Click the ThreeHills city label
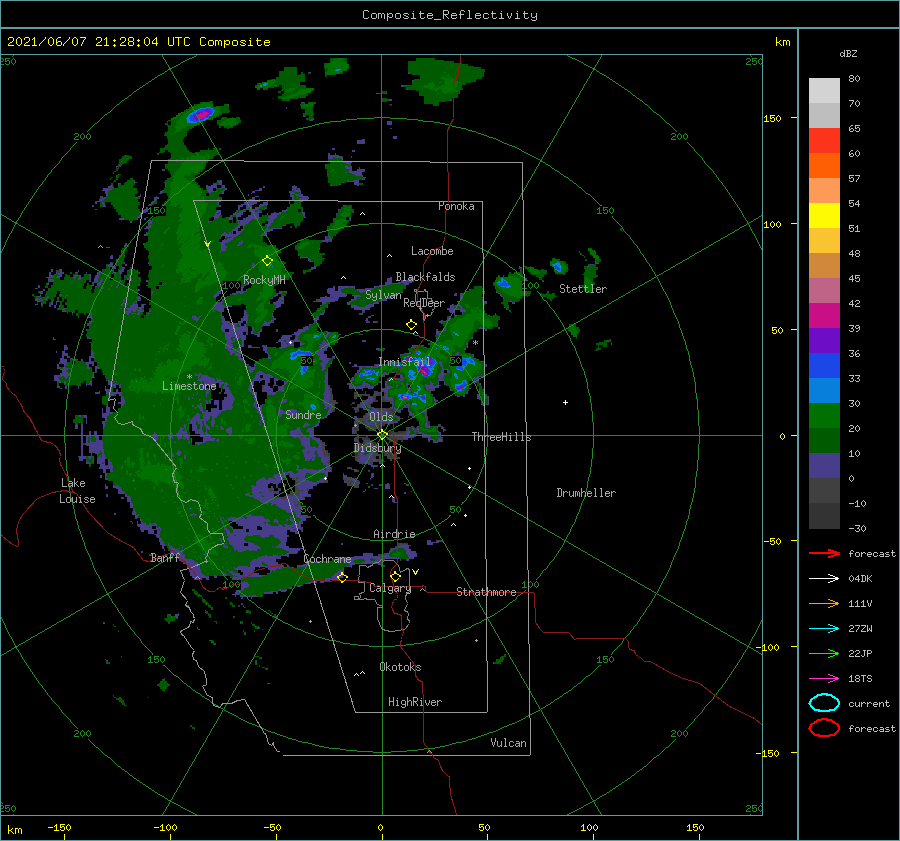The image size is (900, 841). pos(502,437)
